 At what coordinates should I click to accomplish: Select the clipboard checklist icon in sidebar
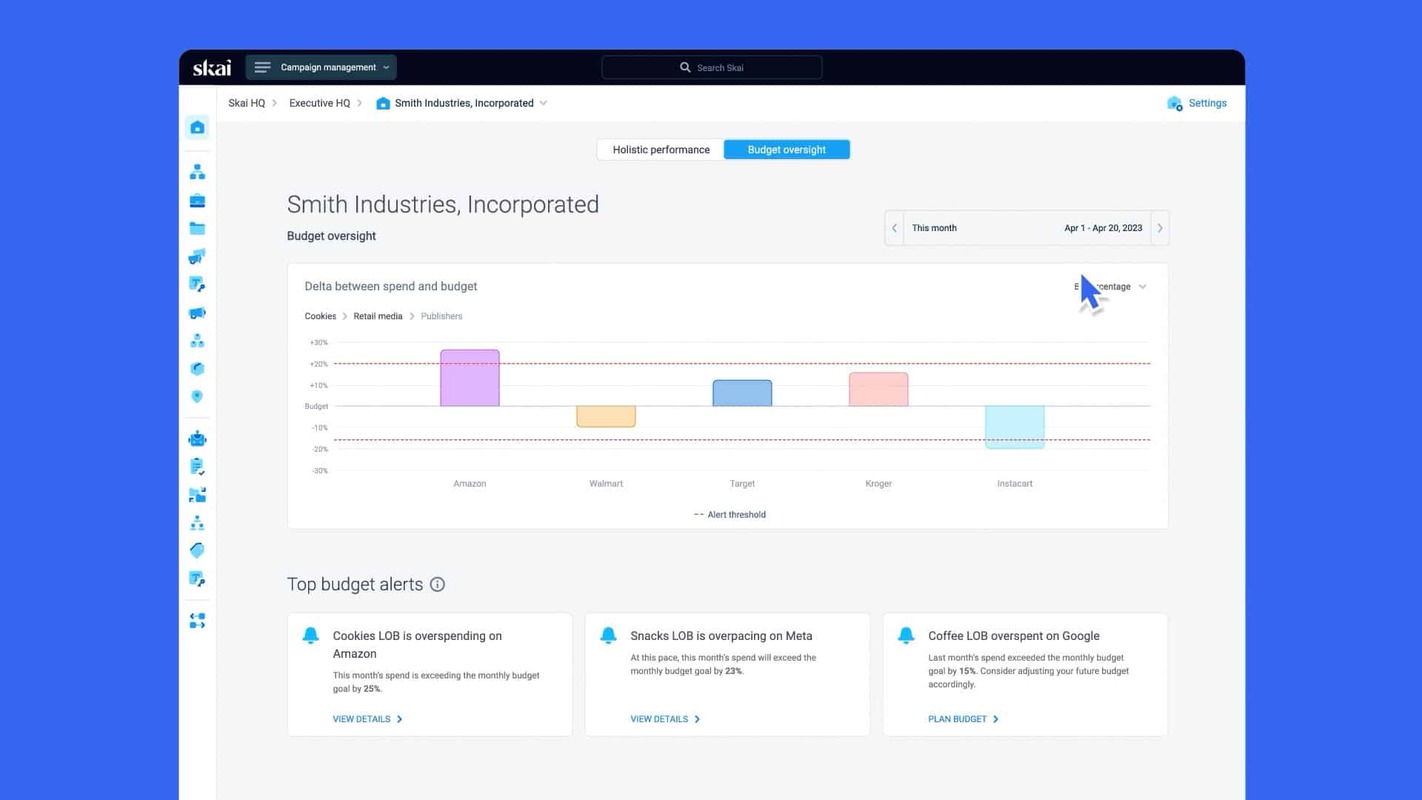197,465
